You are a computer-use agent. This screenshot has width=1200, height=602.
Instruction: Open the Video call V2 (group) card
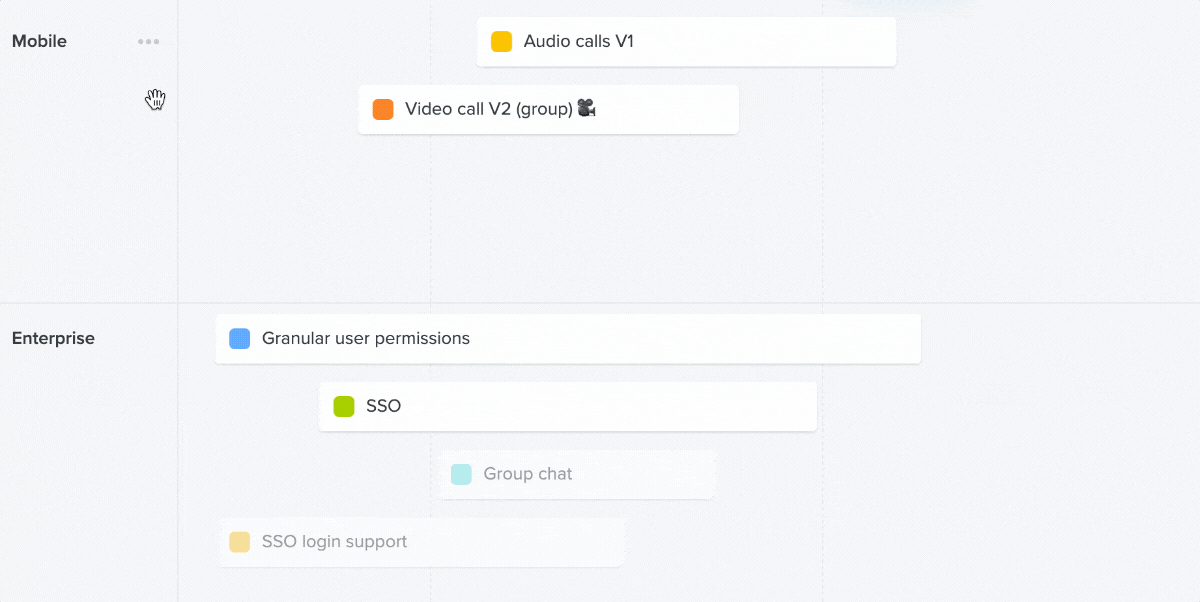tap(549, 109)
